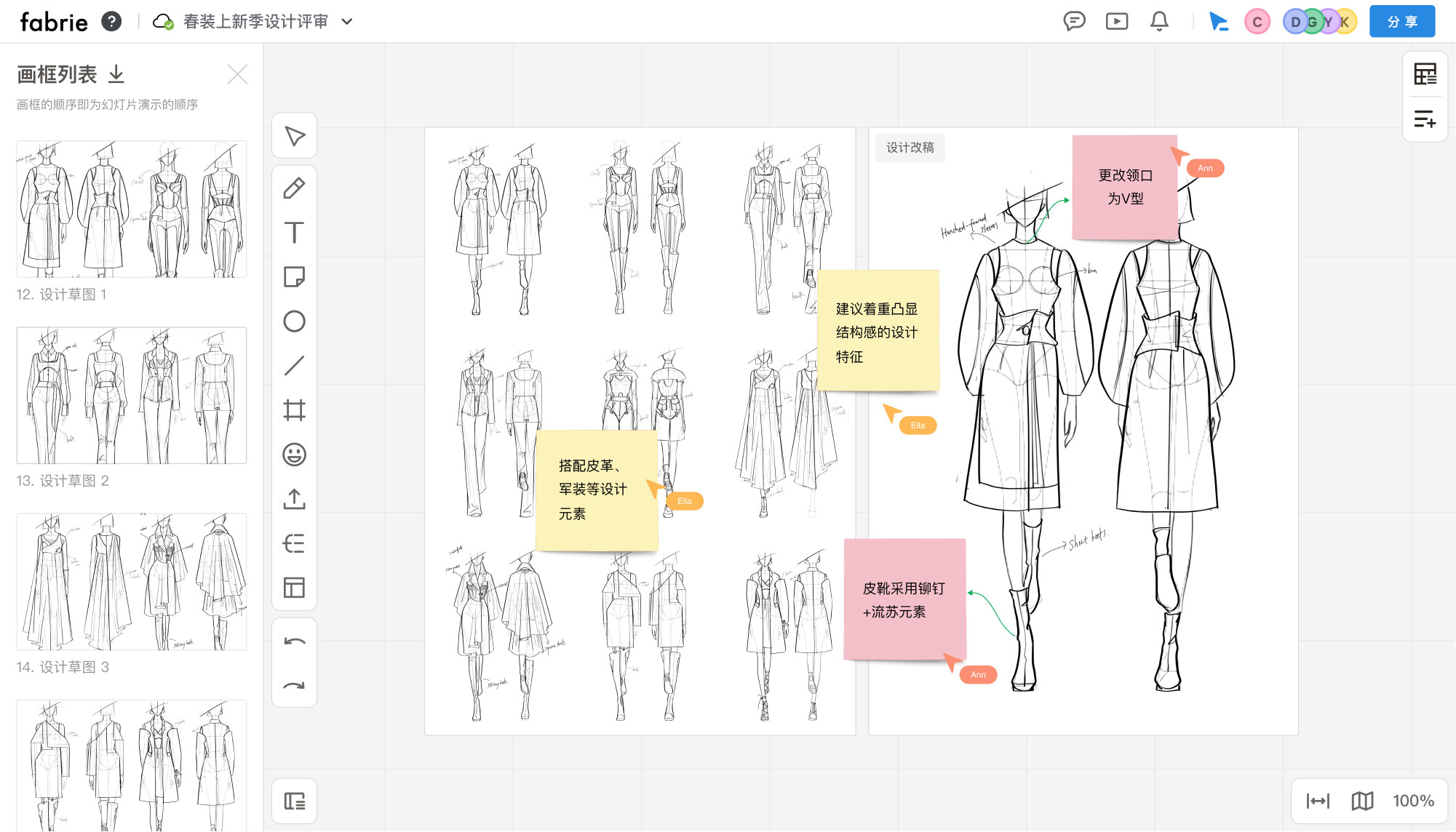
Task: Activate the frame tool
Action: click(x=294, y=410)
